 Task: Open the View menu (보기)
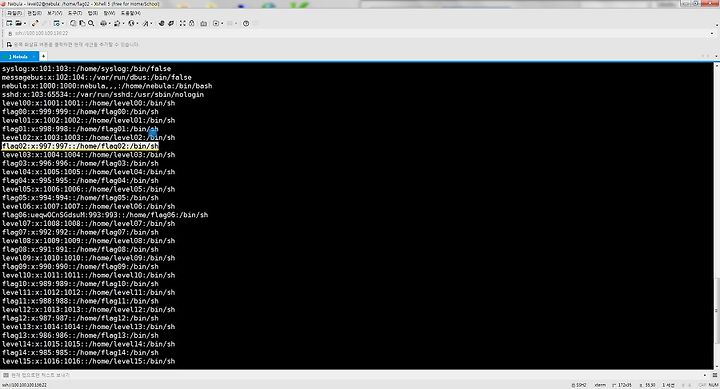click(55, 13)
